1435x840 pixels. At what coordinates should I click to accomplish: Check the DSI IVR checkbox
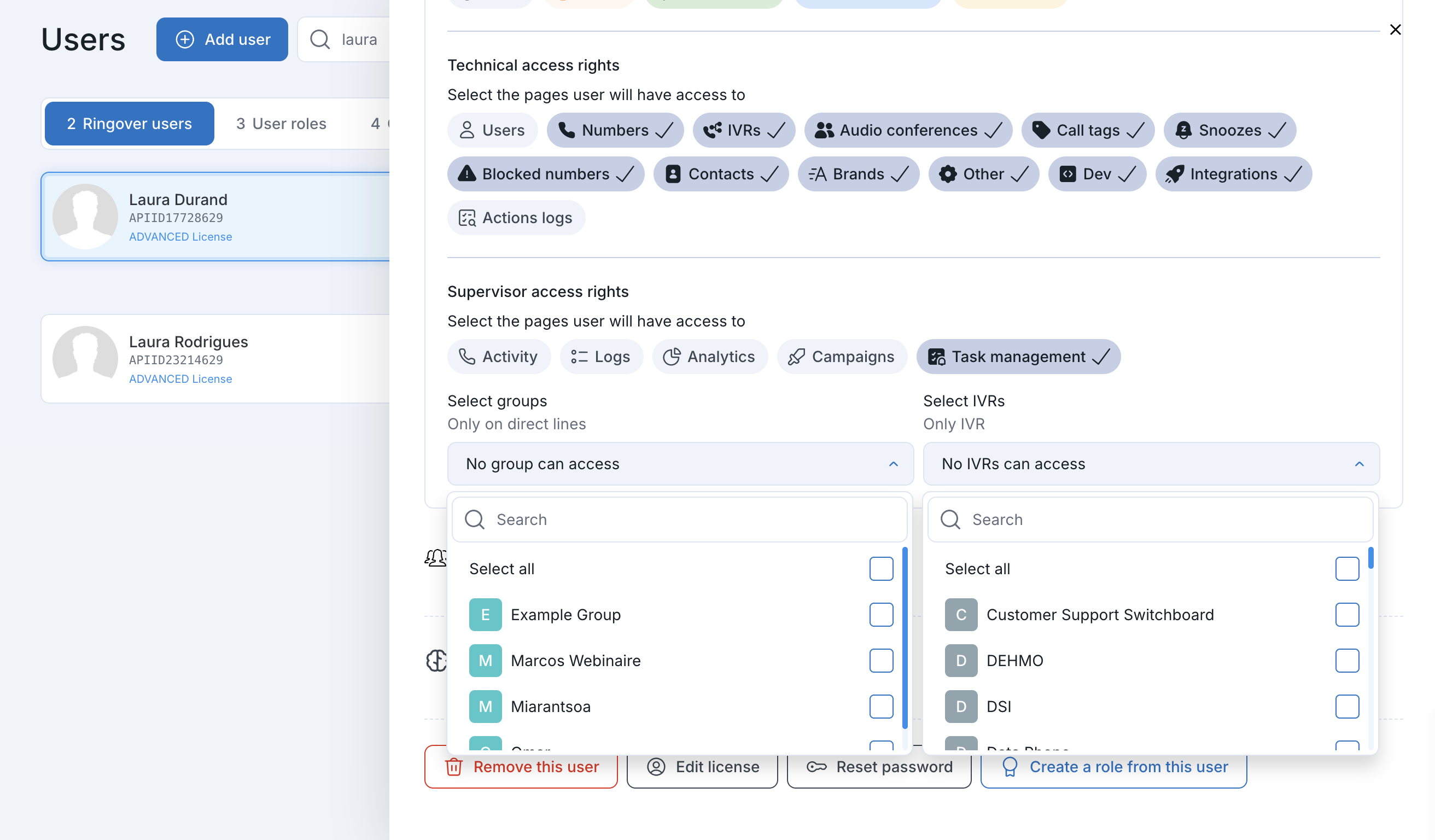(1347, 707)
